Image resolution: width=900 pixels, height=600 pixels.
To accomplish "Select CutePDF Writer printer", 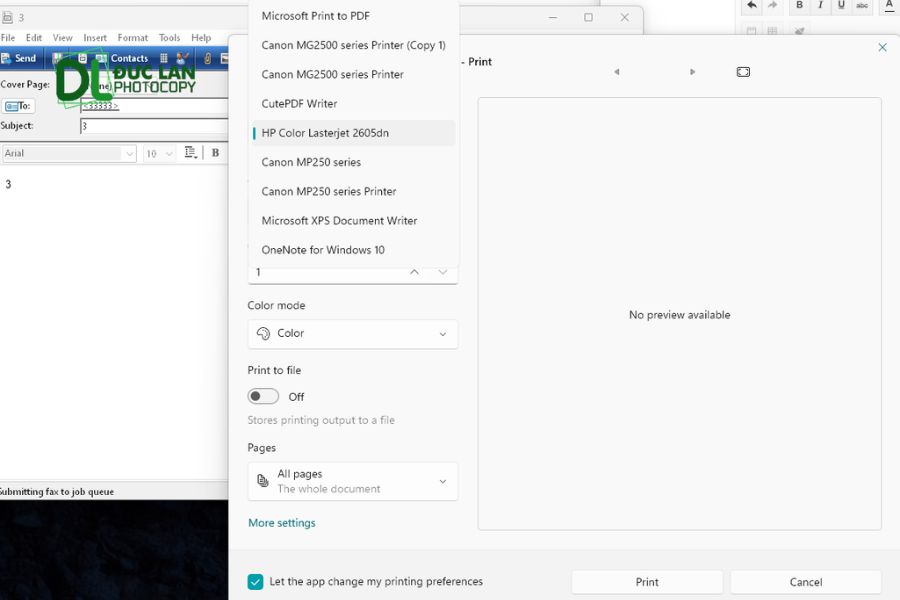I will click(x=353, y=103).
